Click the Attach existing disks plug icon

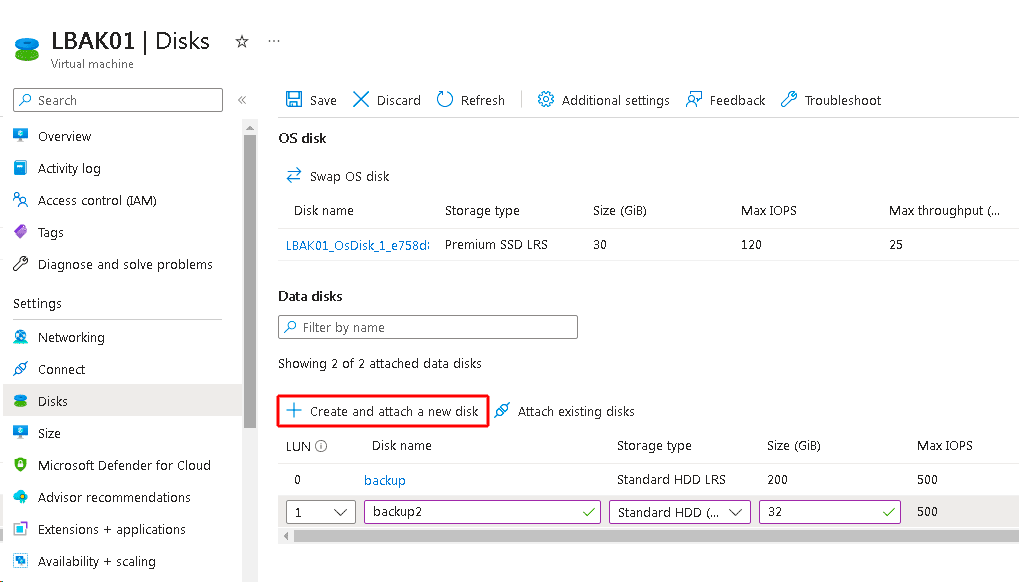[x=502, y=411]
